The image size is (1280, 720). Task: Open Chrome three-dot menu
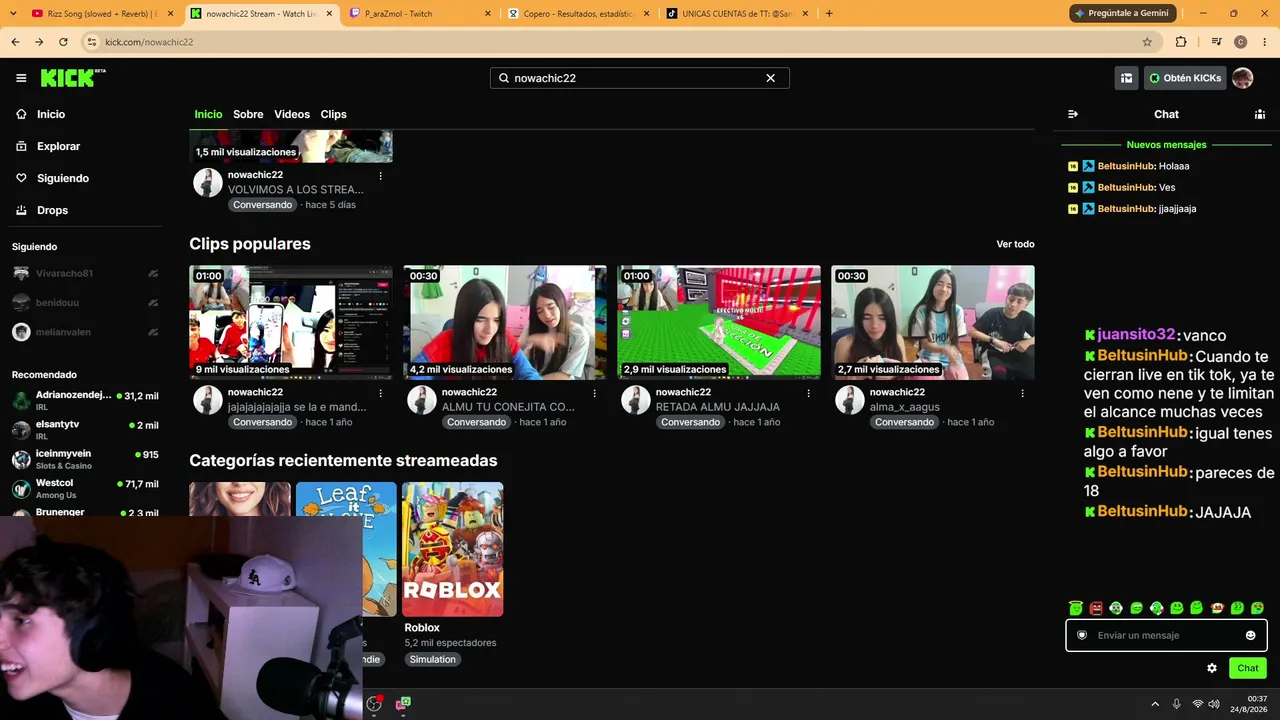1263,42
